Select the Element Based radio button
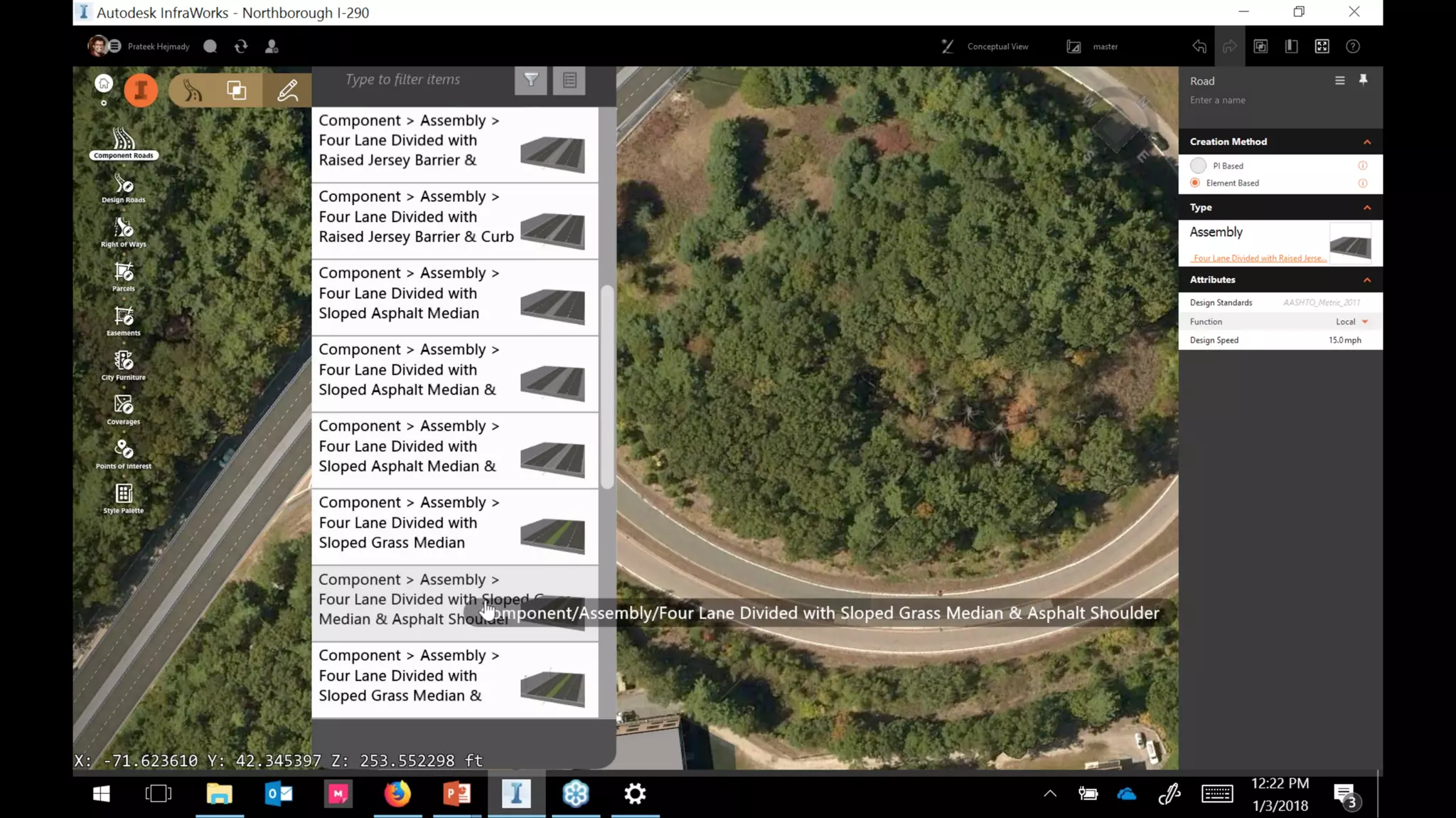The image size is (1456, 818). click(1195, 183)
